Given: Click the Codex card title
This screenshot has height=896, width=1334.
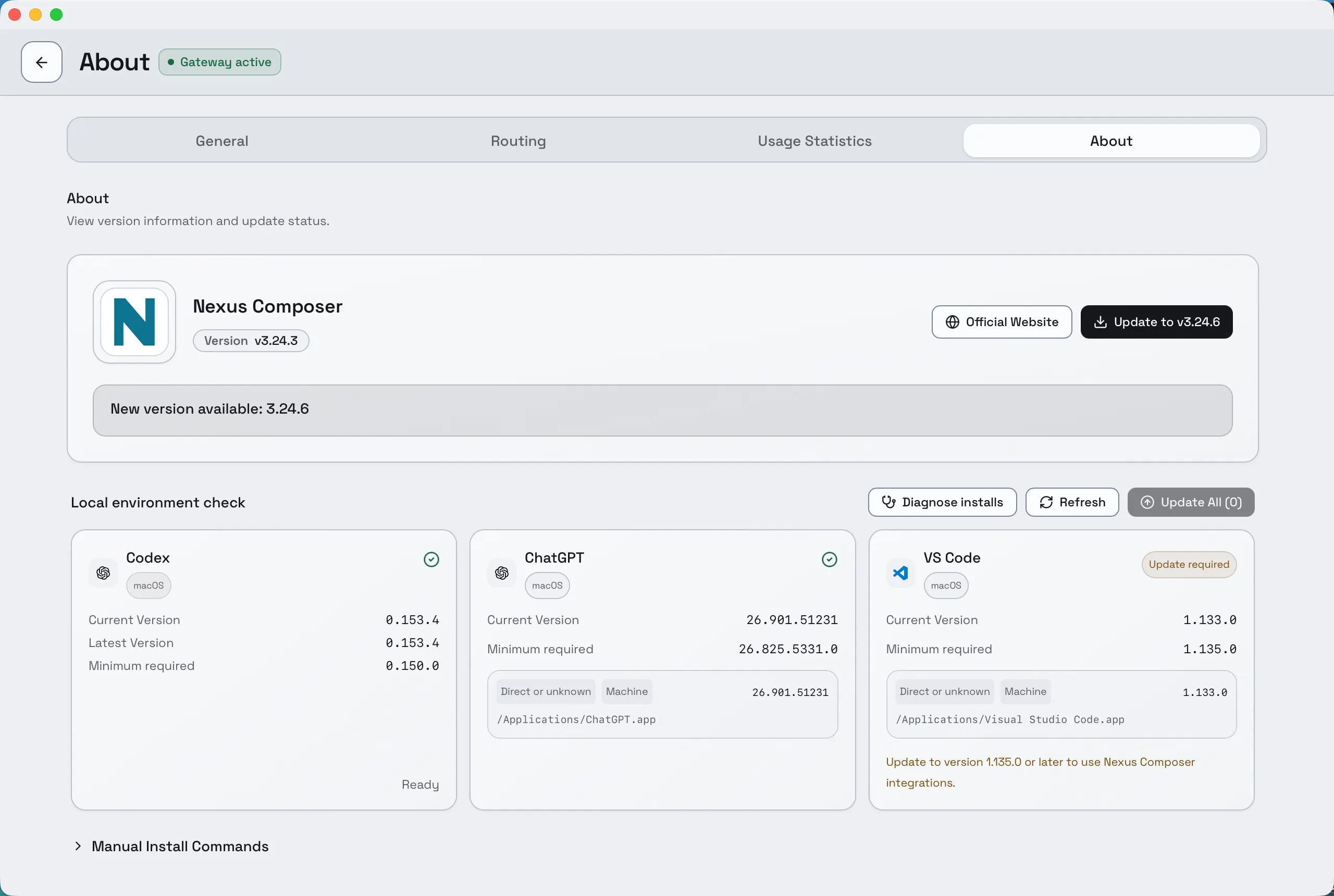Looking at the screenshot, I should [x=147, y=558].
